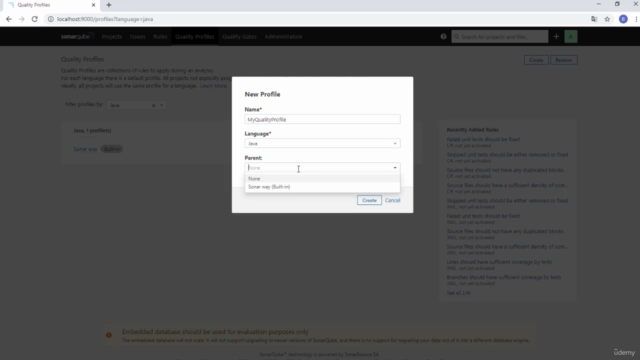Open Lines should have sufficient coverage by tests
The image size is (640, 360).
(x=499, y=262)
